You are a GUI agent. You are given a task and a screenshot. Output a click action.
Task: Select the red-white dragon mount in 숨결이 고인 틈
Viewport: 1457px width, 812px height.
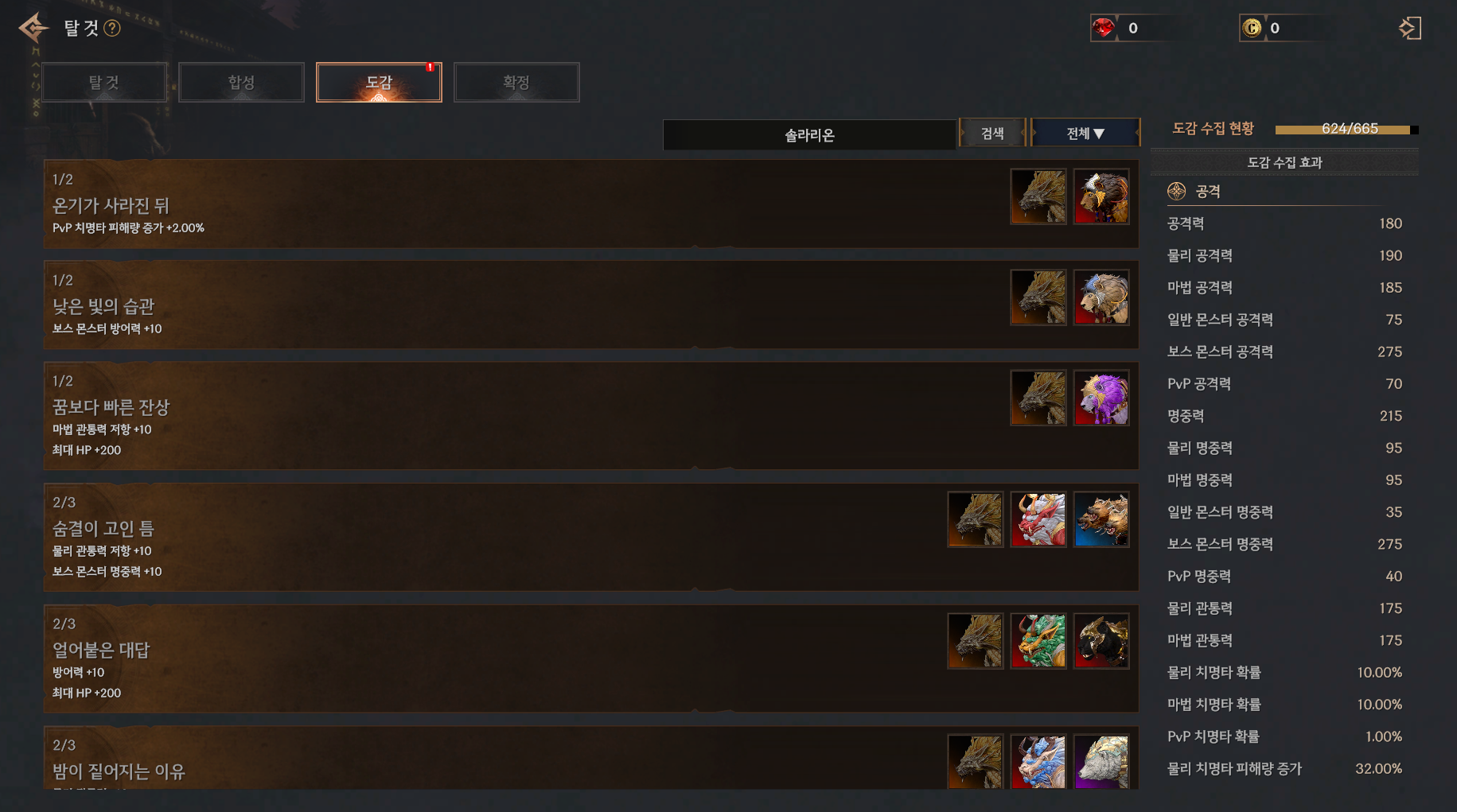click(1038, 519)
